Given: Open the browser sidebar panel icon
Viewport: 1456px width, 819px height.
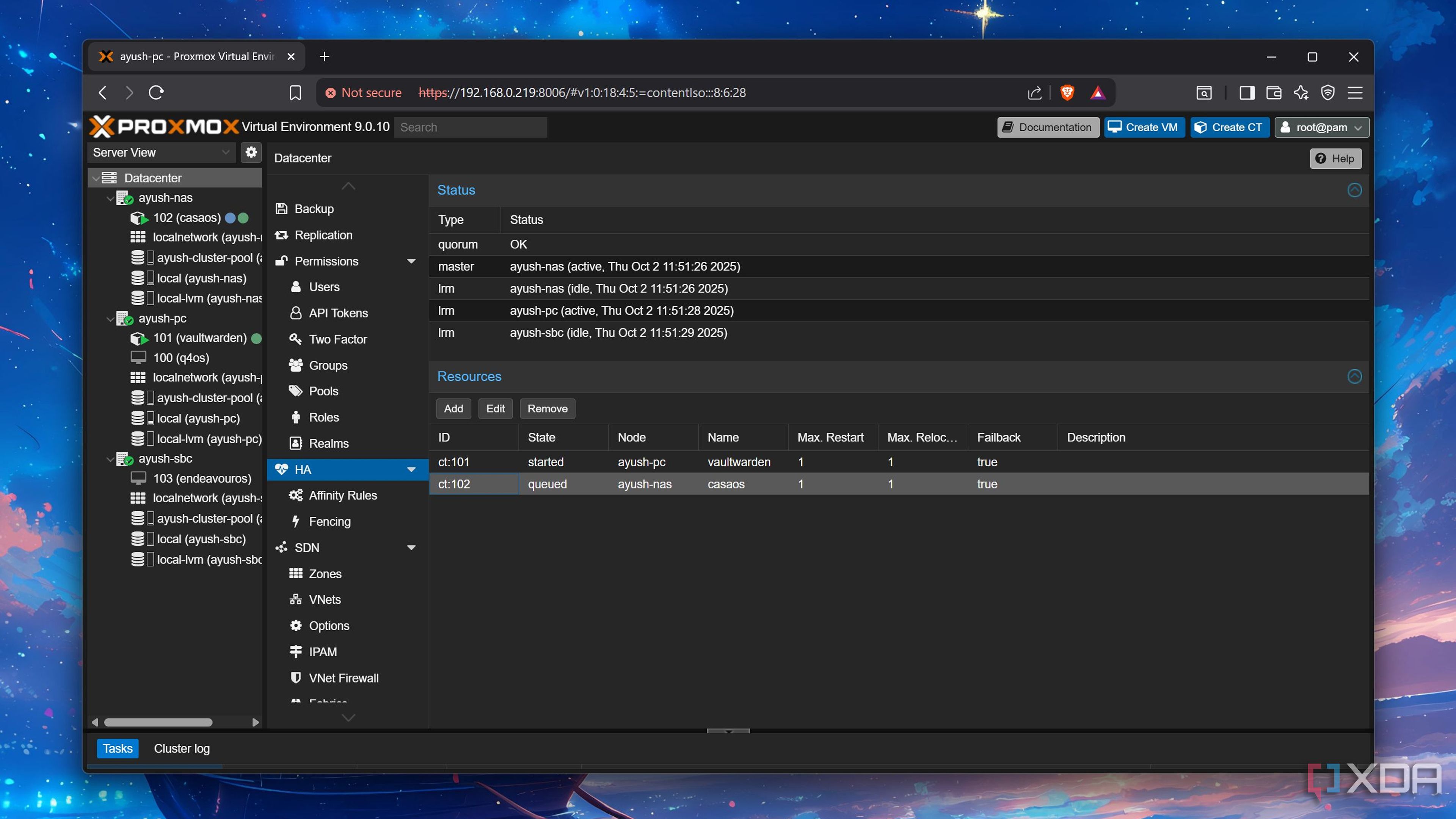Looking at the screenshot, I should [1246, 93].
